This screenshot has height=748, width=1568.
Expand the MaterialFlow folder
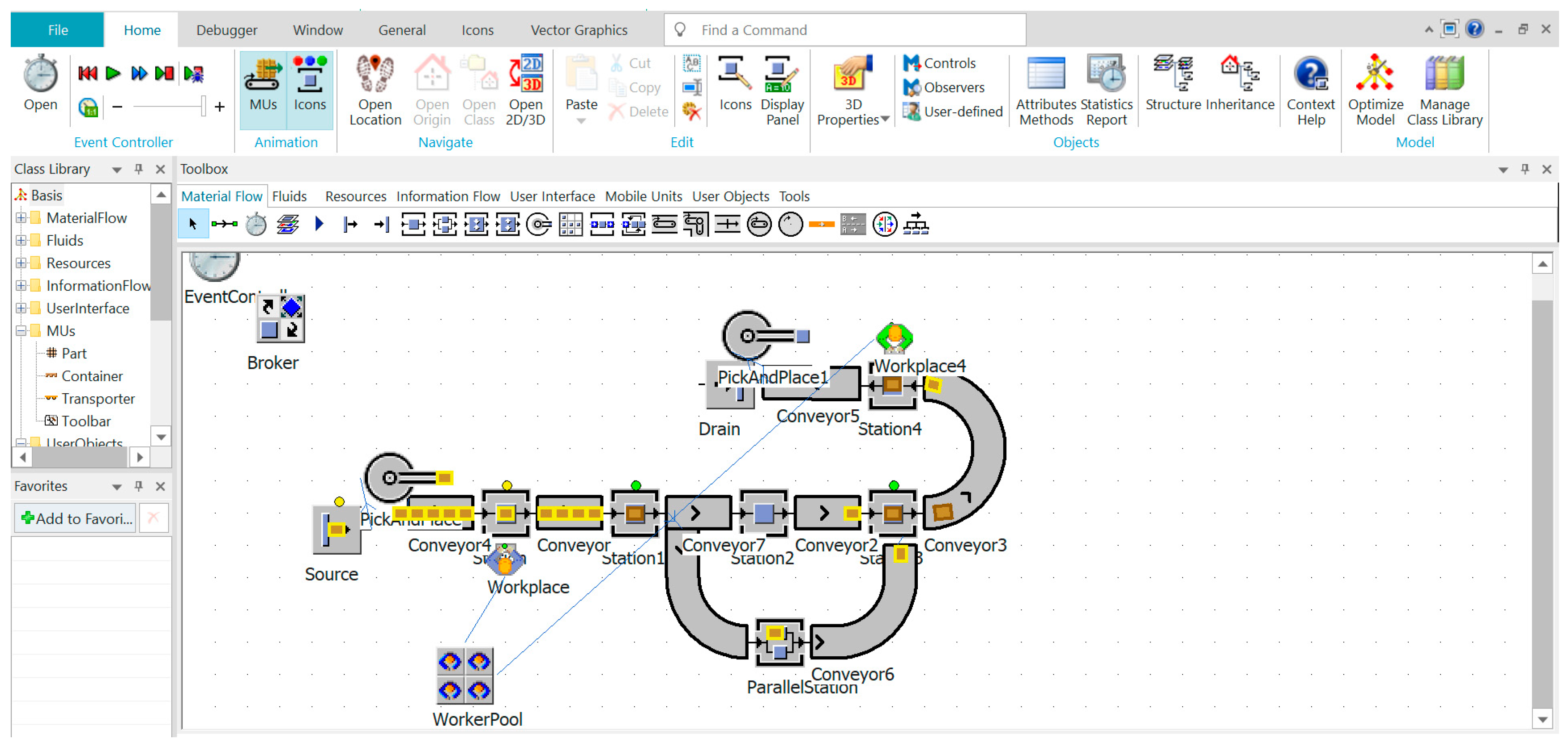click(21, 218)
